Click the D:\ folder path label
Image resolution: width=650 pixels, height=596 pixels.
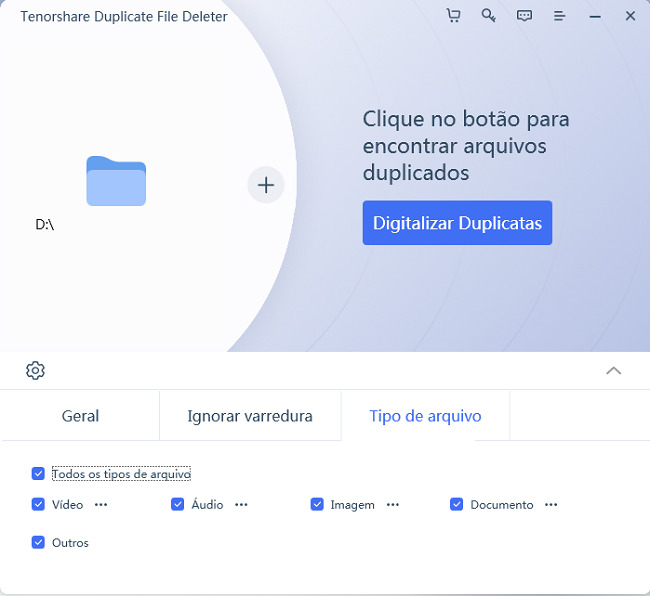click(45, 225)
